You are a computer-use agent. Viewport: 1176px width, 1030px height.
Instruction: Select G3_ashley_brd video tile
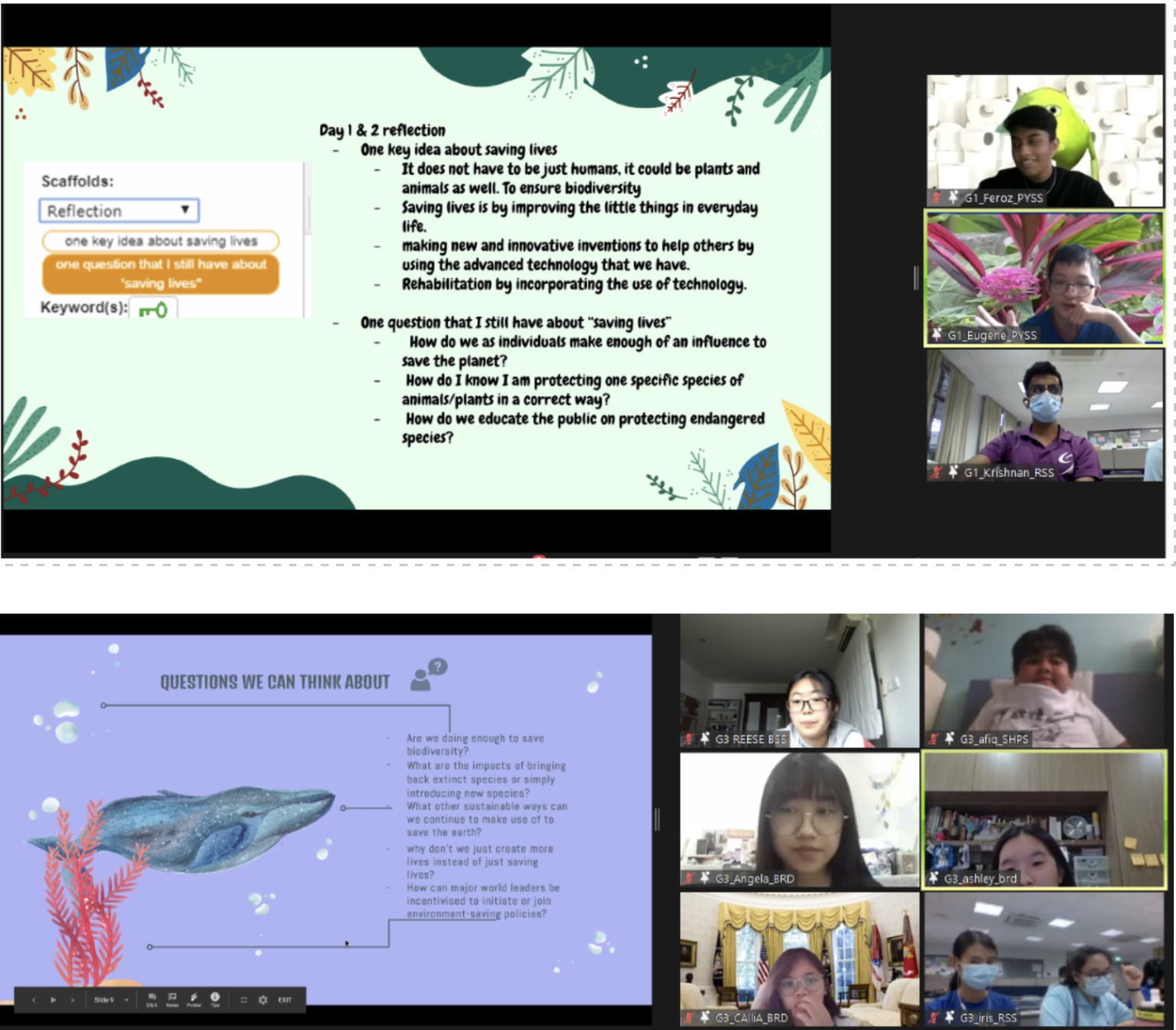click(1044, 819)
